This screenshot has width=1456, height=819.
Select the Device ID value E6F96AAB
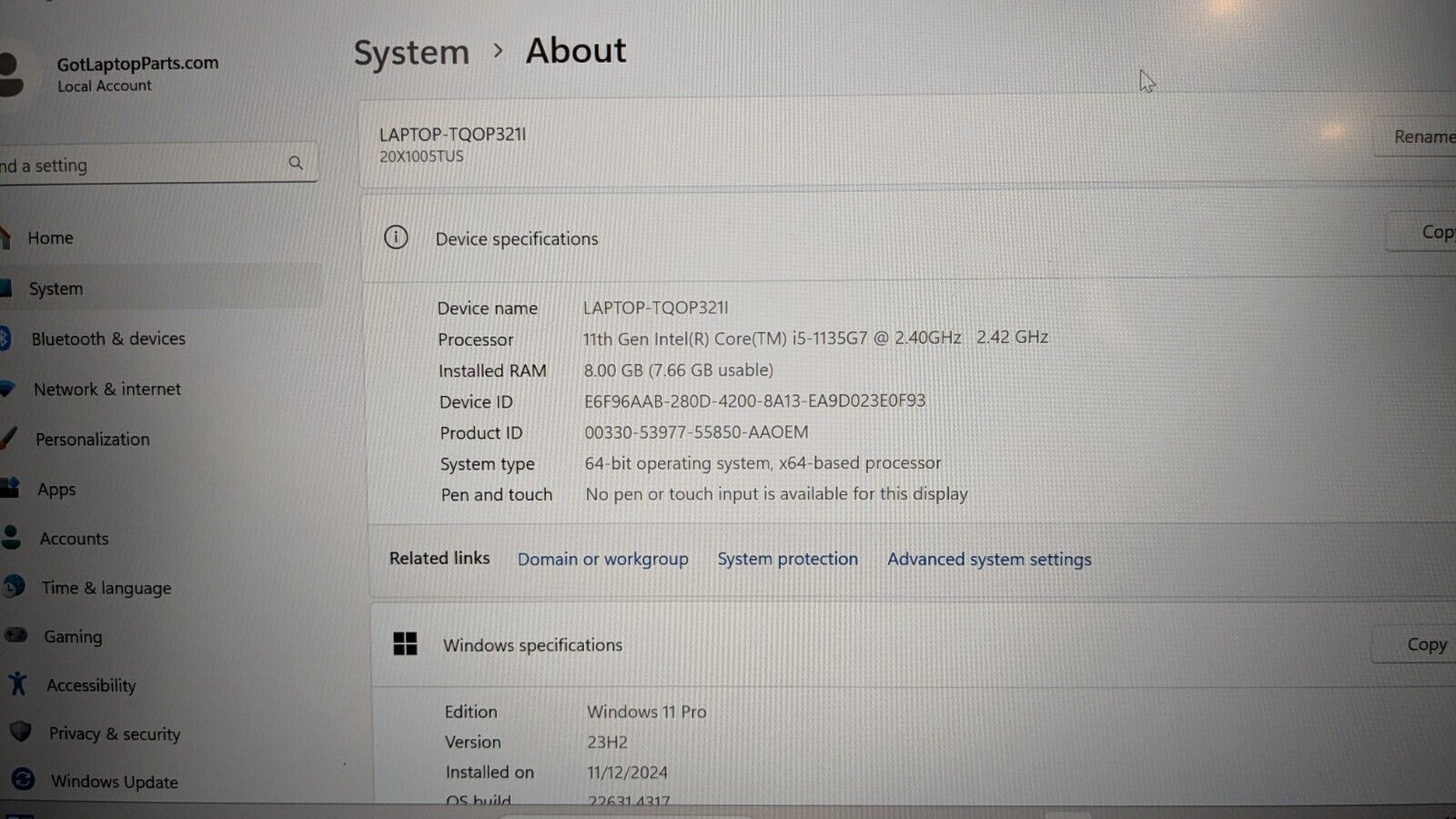coord(754,400)
